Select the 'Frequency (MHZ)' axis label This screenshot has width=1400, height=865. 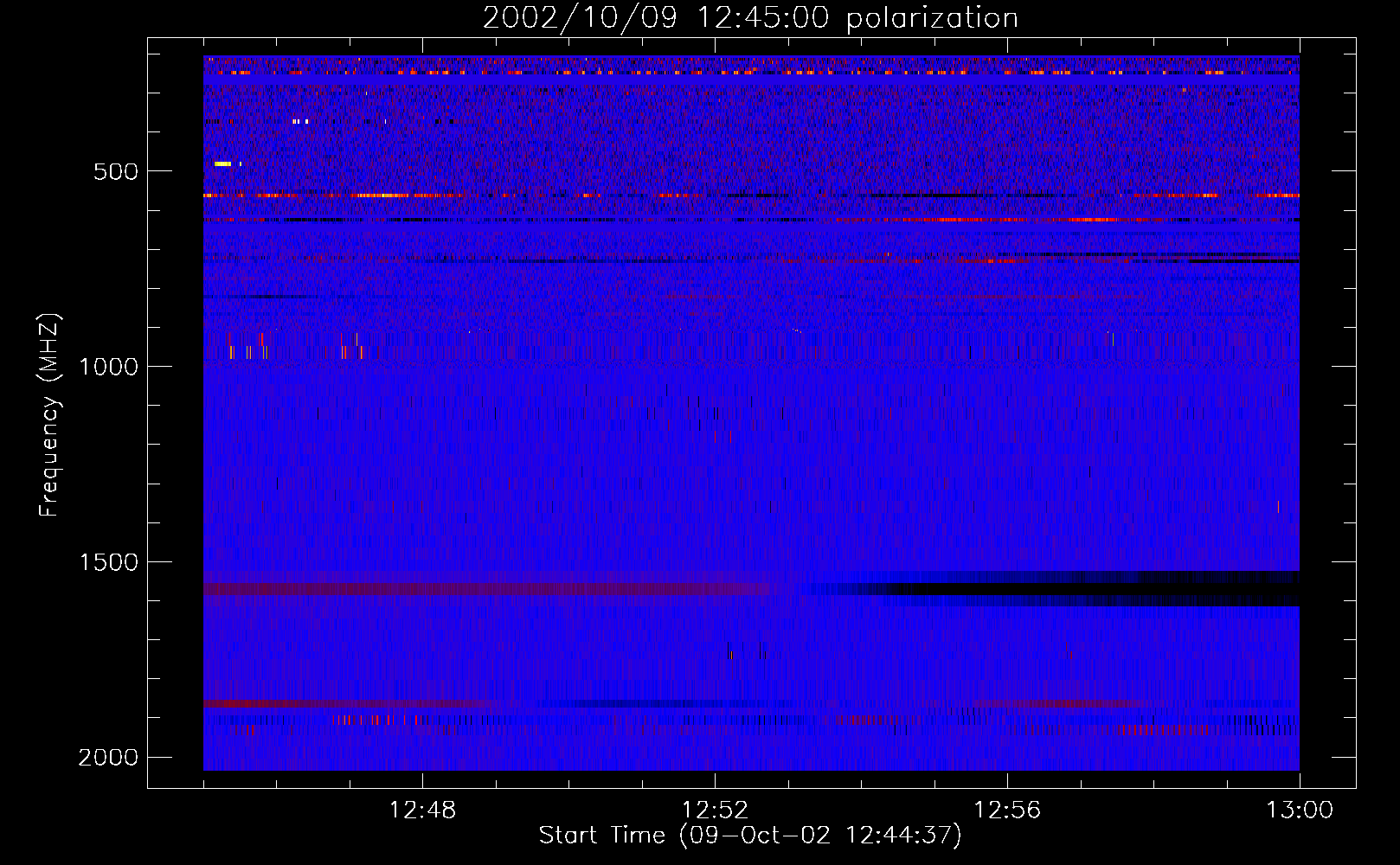point(49,415)
